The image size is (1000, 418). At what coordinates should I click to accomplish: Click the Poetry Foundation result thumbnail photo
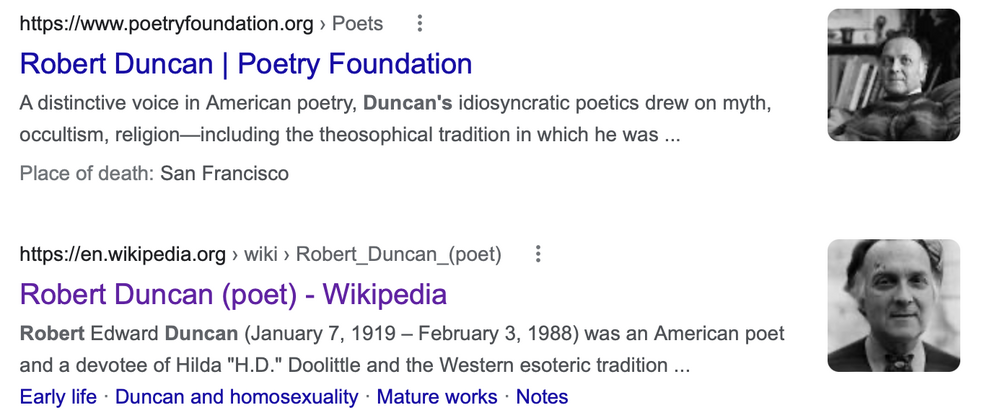(x=893, y=75)
